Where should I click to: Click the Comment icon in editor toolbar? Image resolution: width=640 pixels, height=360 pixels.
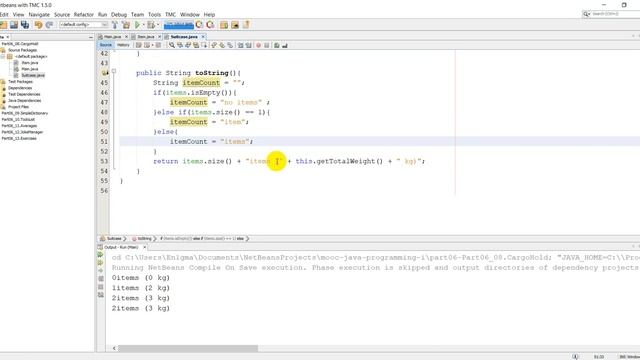click(277, 45)
